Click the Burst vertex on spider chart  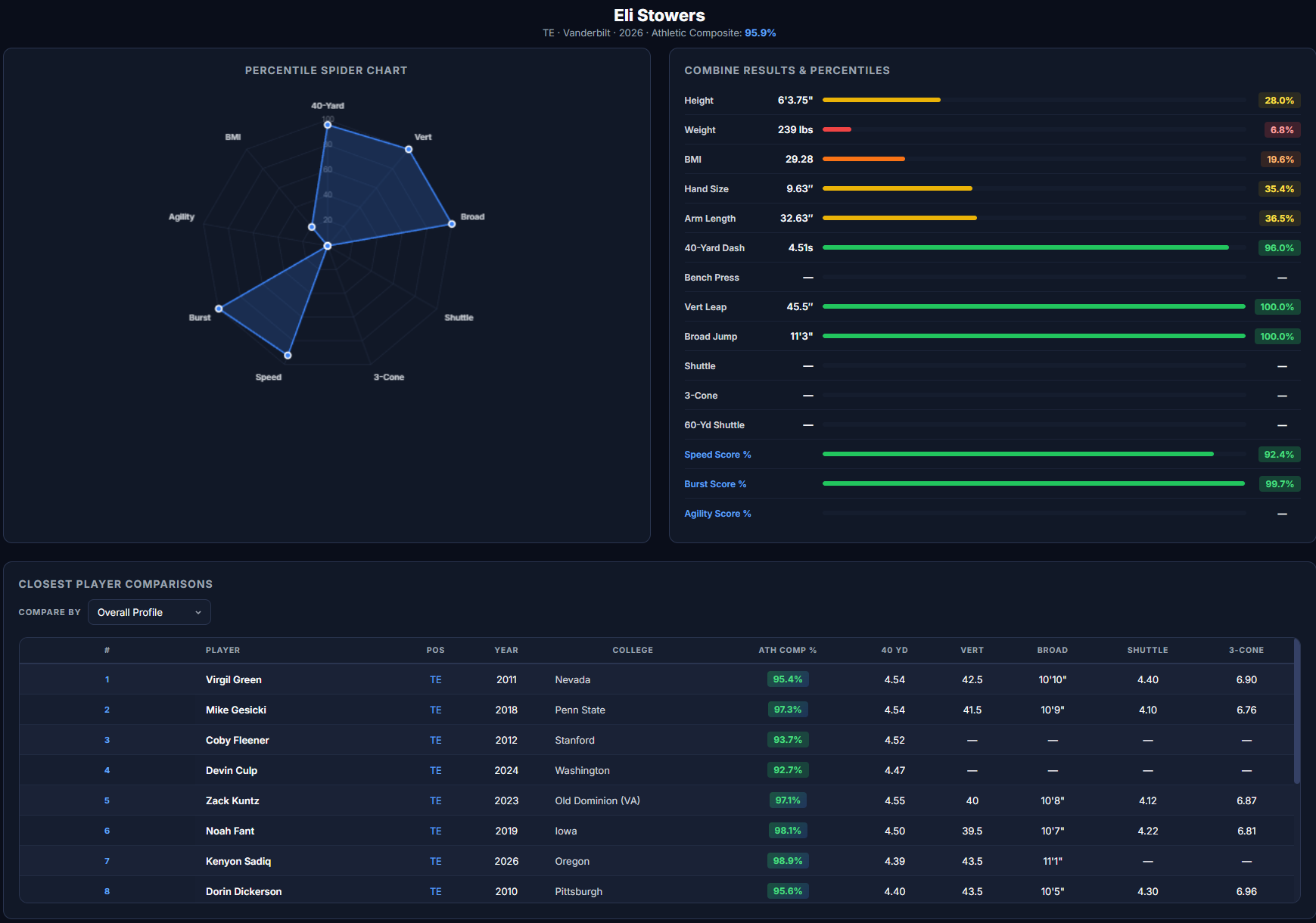[x=219, y=309]
